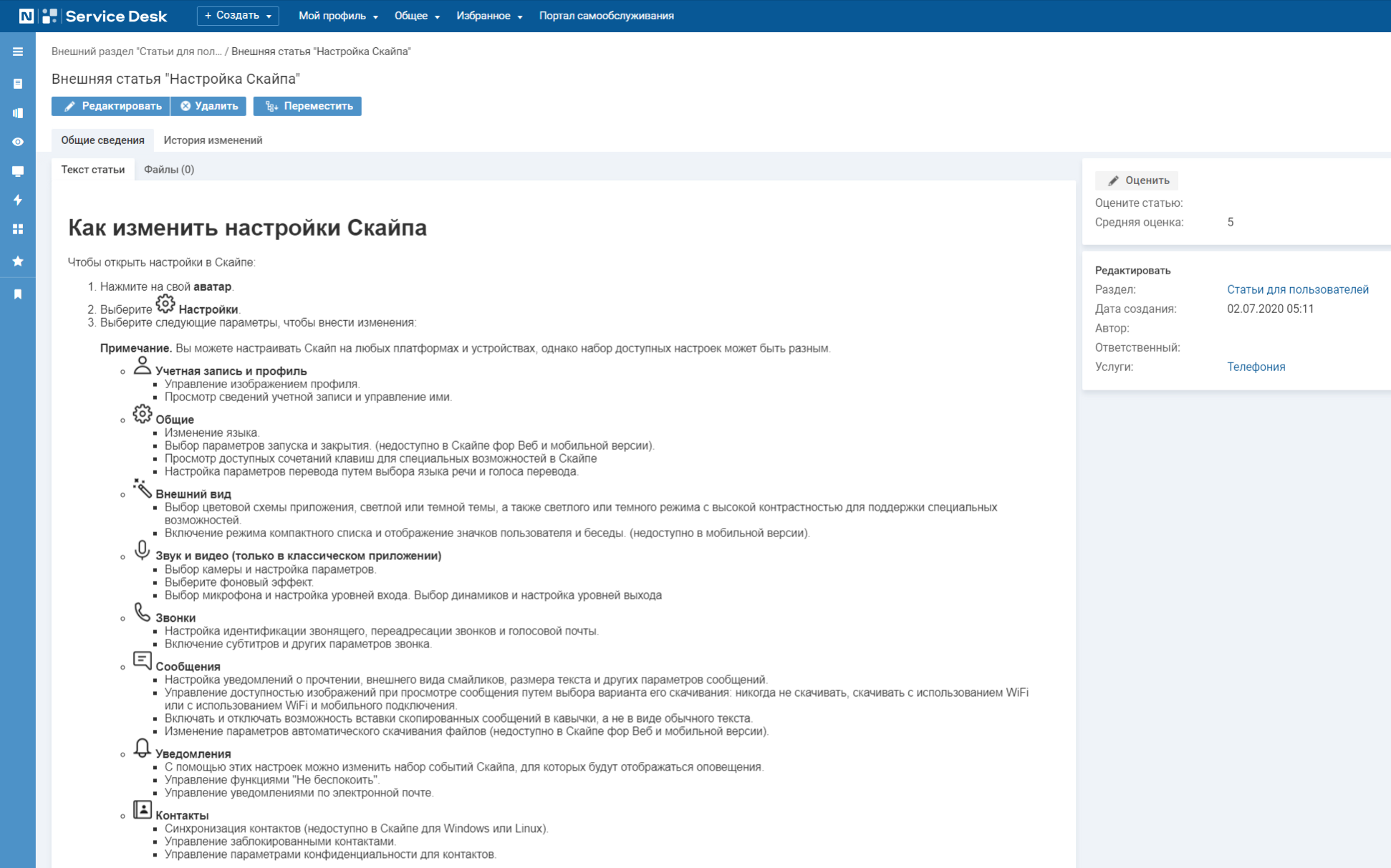Toggle the hamburger navigation menu
Image resolution: width=1391 pixels, height=868 pixels.
coord(18,52)
